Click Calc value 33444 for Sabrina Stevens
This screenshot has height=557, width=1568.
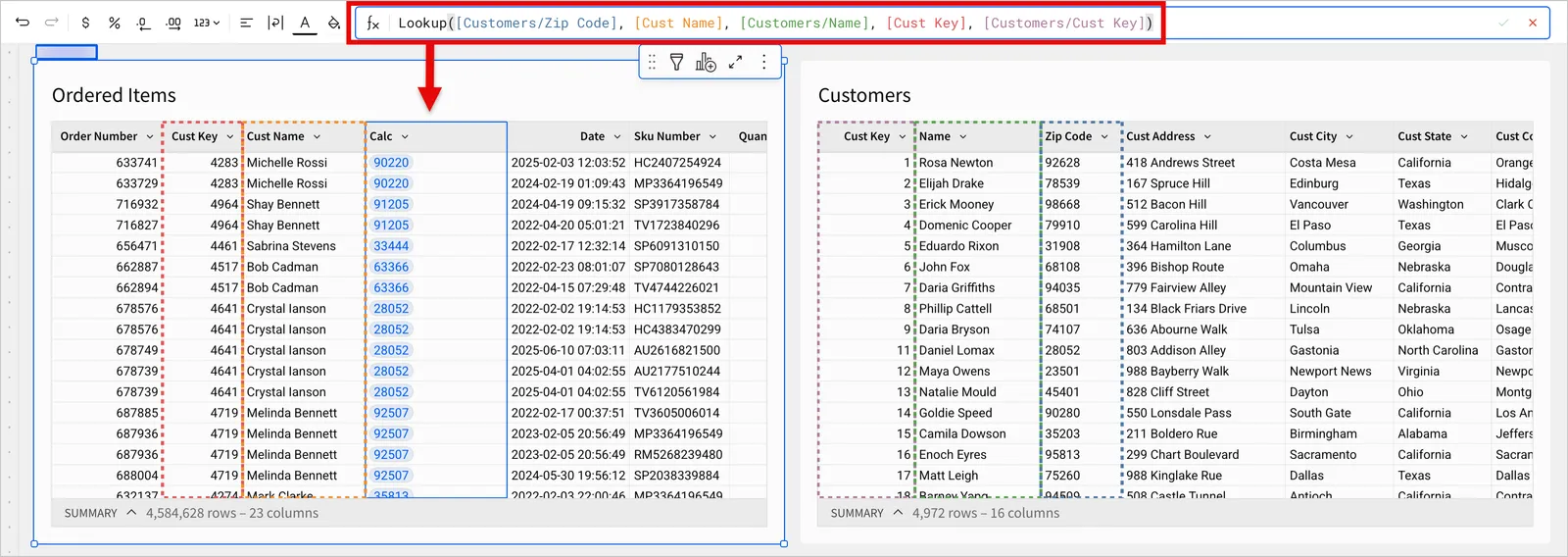(x=391, y=246)
